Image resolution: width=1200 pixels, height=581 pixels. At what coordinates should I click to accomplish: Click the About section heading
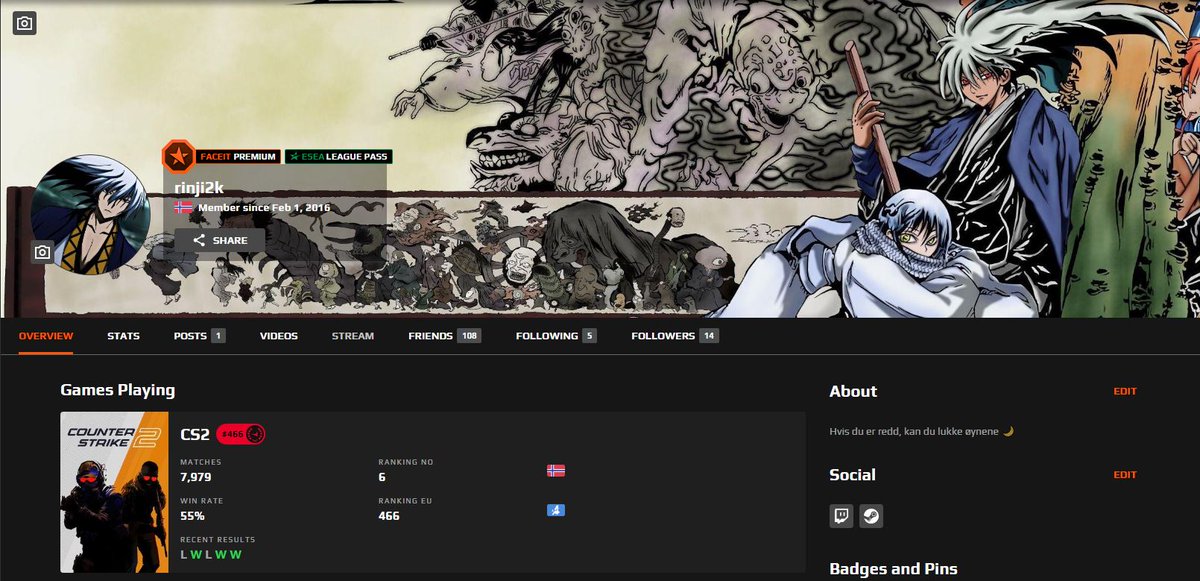pyautogui.click(x=853, y=391)
